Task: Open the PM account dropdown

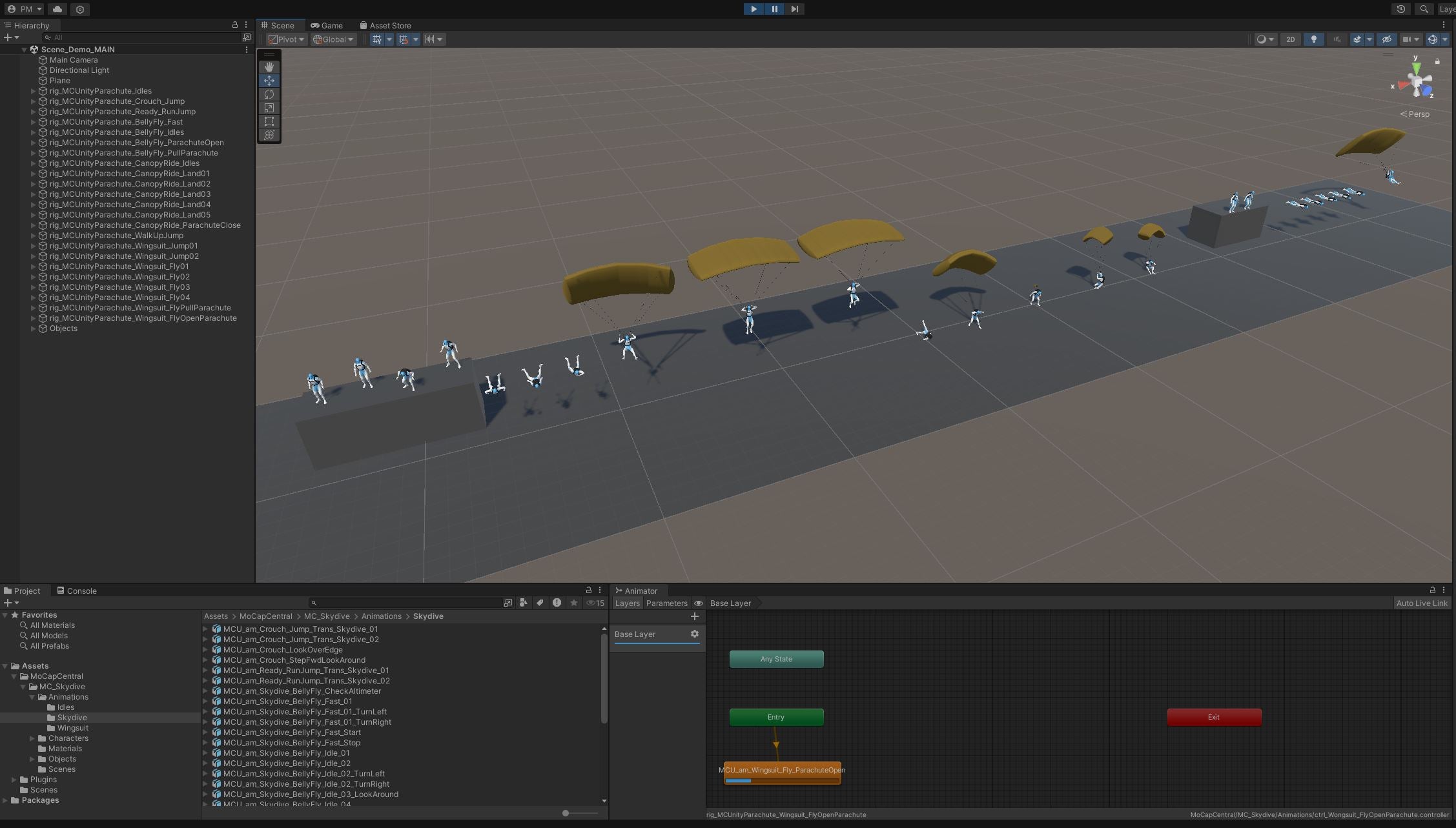Action: coord(25,9)
